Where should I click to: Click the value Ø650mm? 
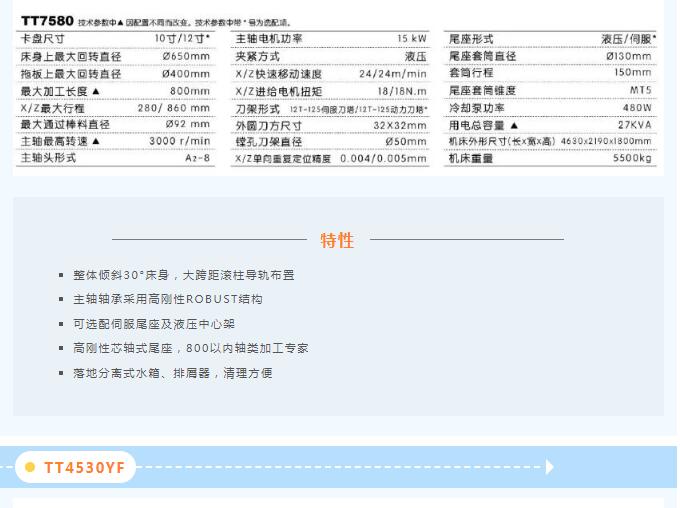click(x=186, y=56)
